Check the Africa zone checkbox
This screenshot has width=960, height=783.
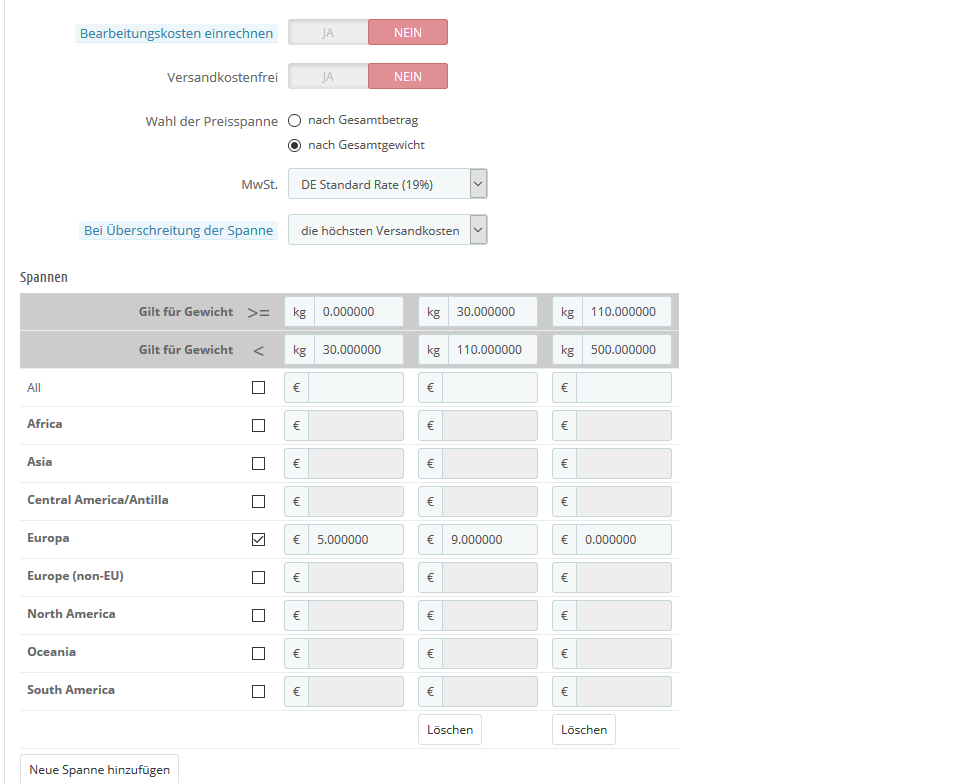[x=258, y=425]
